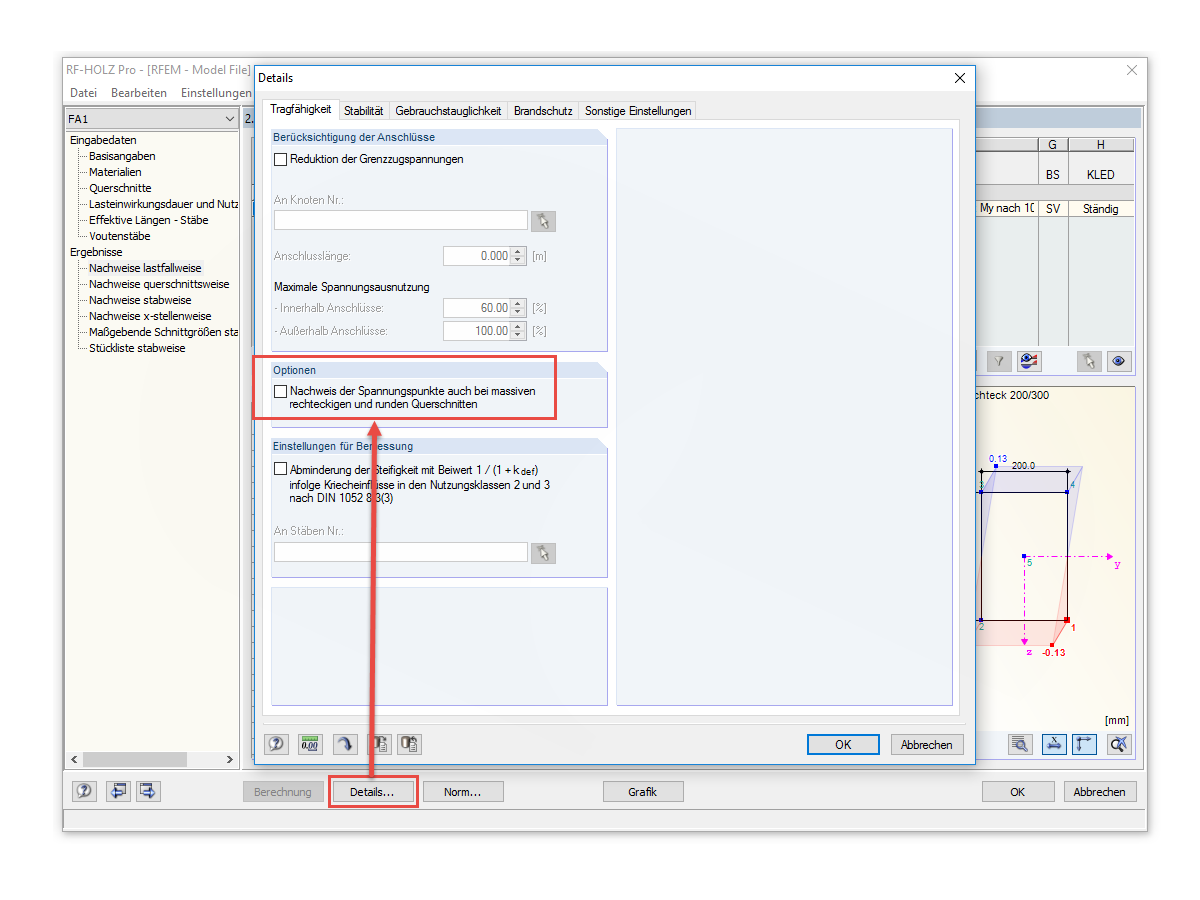
Task: Select Effektive Längen - Stäbe tree item
Action: tap(148, 220)
